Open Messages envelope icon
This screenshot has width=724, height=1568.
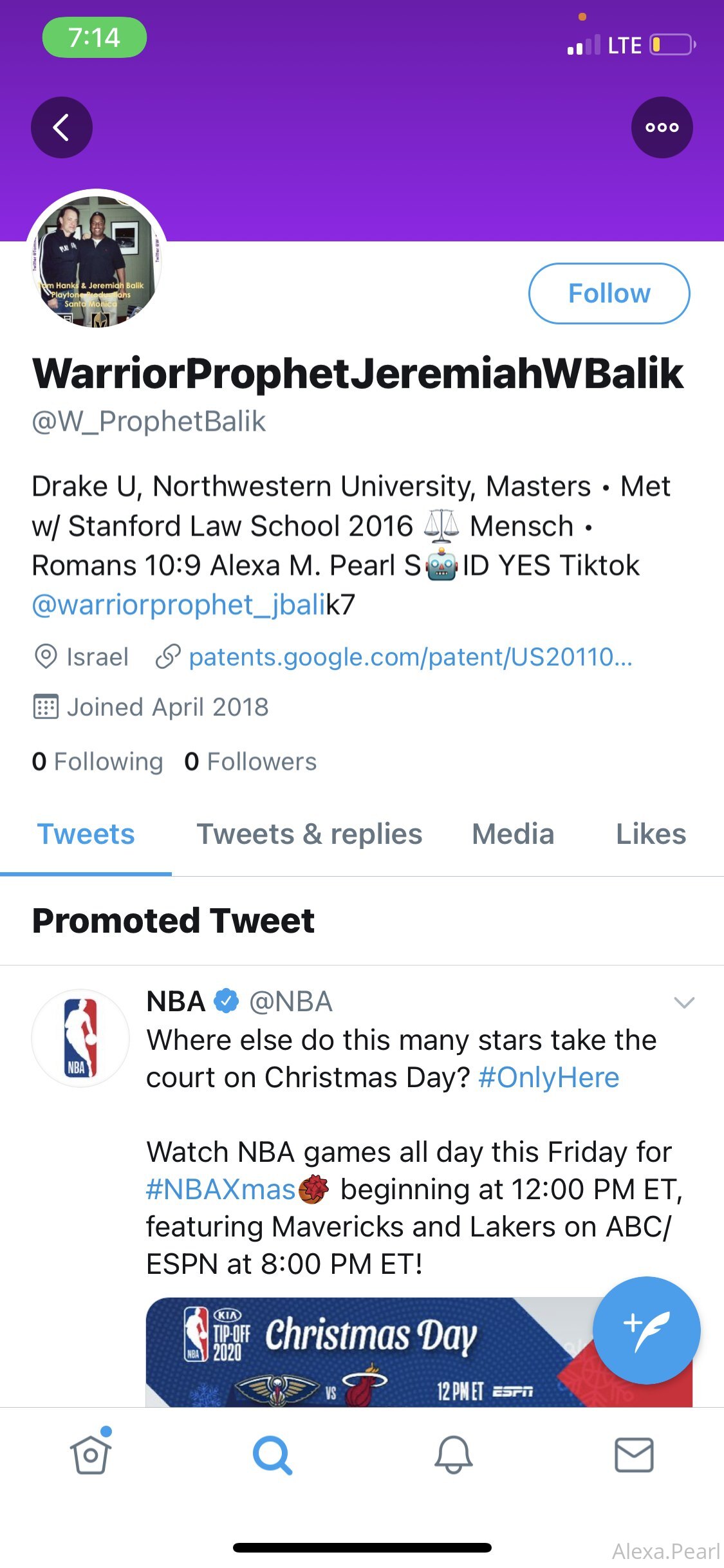634,1455
